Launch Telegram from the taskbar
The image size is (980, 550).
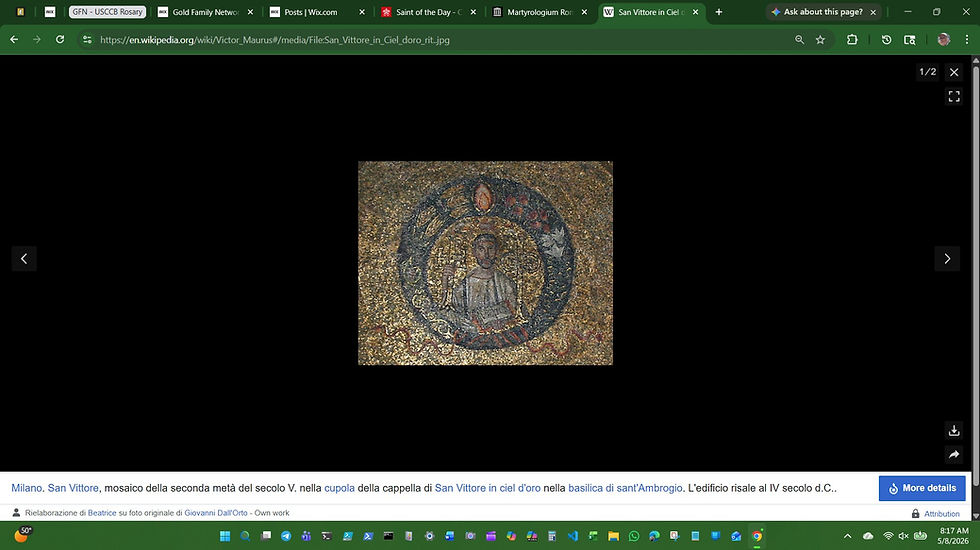point(286,536)
